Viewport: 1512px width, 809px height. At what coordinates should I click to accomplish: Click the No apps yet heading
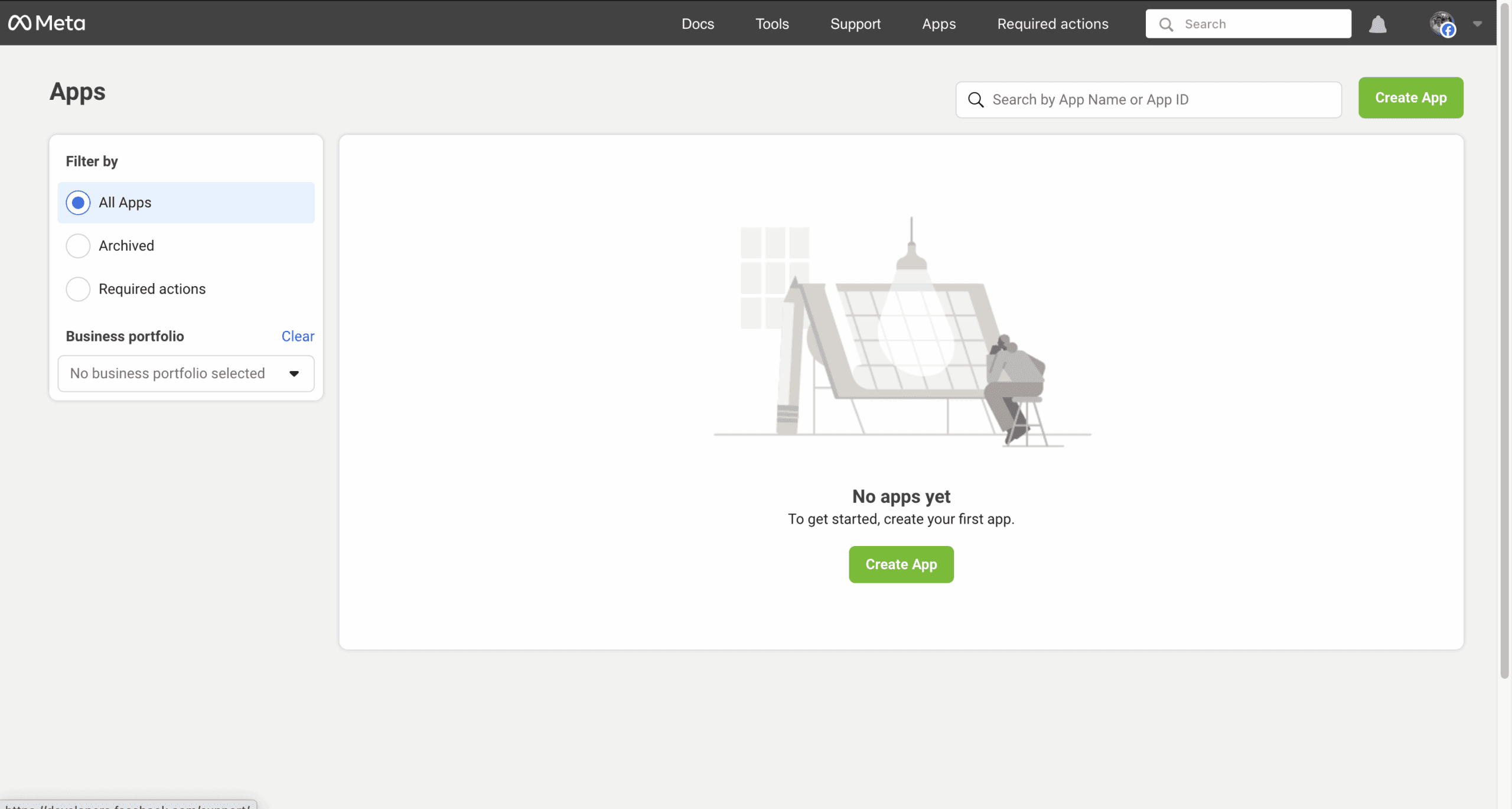[x=901, y=496]
